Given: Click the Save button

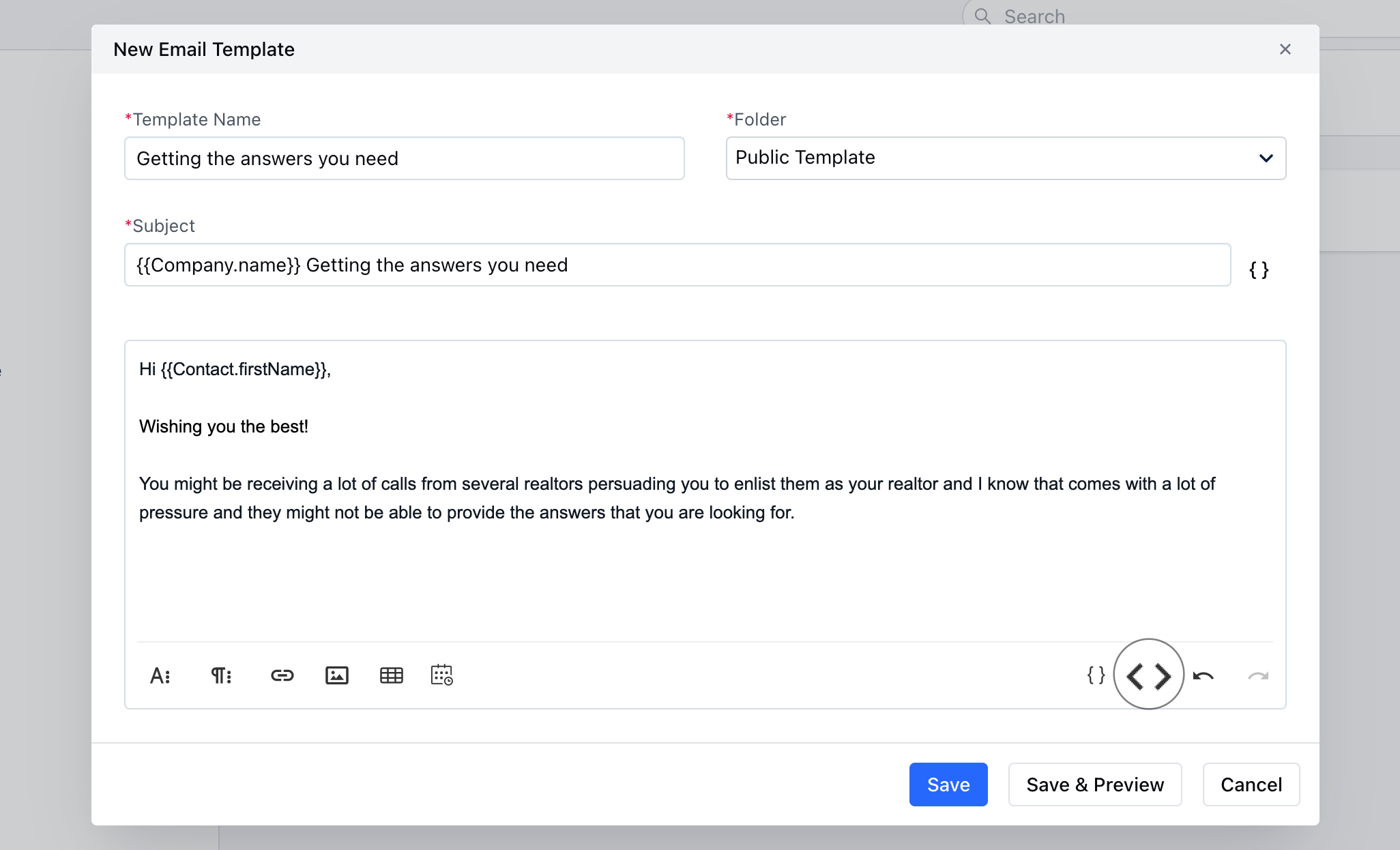Looking at the screenshot, I should point(948,785).
